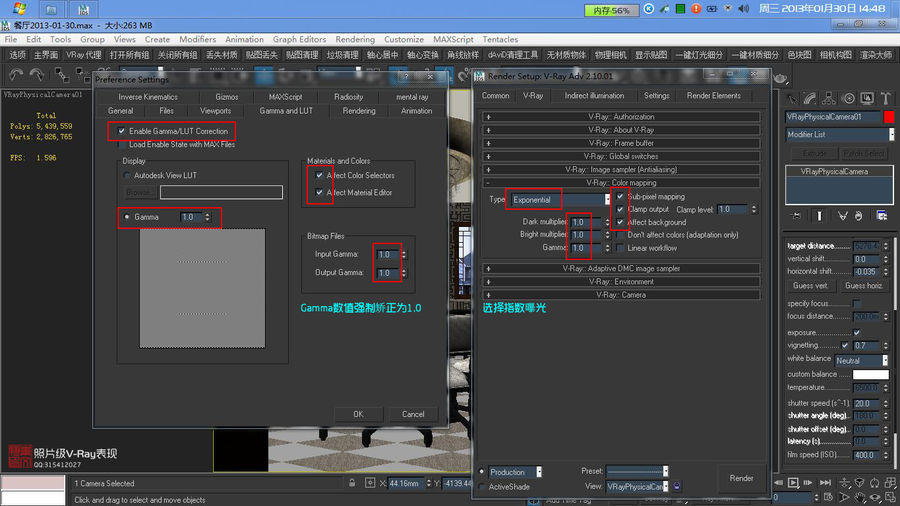Screen dimensions: 900x506
Task: Switch to Indirect illumination tab
Action: point(594,96)
